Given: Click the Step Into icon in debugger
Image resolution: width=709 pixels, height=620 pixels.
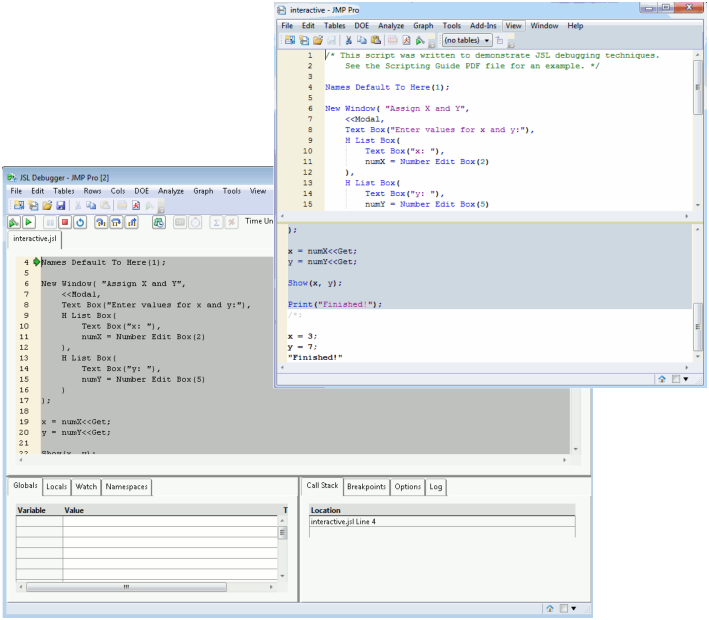Looking at the screenshot, I should [x=101, y=222].
